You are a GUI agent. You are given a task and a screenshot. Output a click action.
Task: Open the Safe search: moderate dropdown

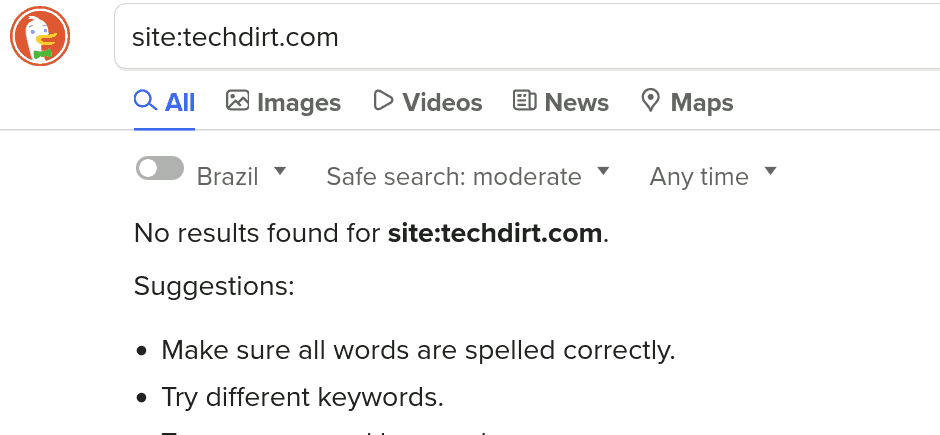[468, 177]
